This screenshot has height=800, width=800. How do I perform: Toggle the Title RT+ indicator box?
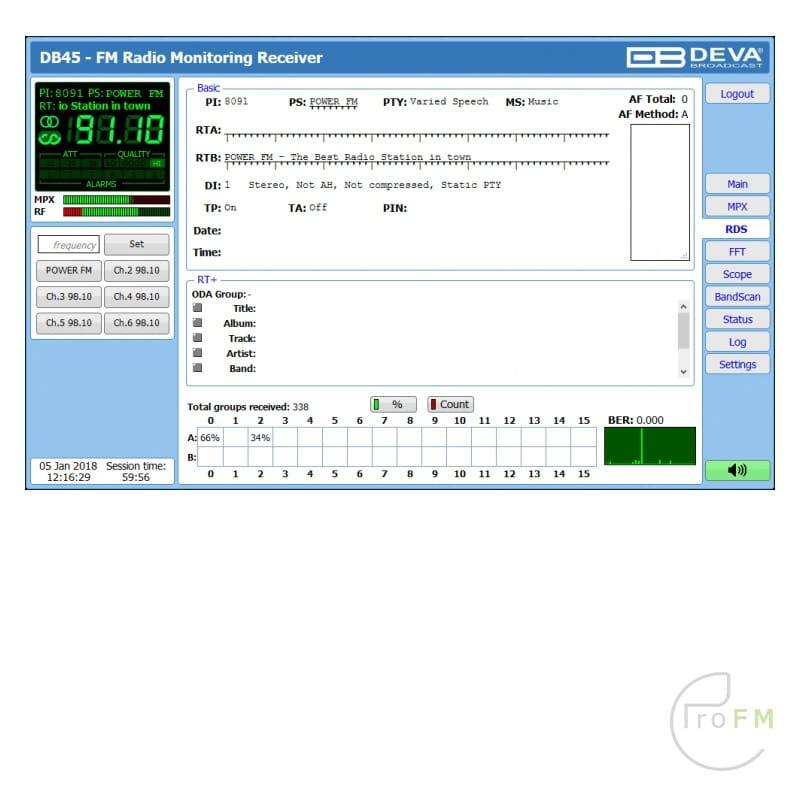tap(198, 308)
